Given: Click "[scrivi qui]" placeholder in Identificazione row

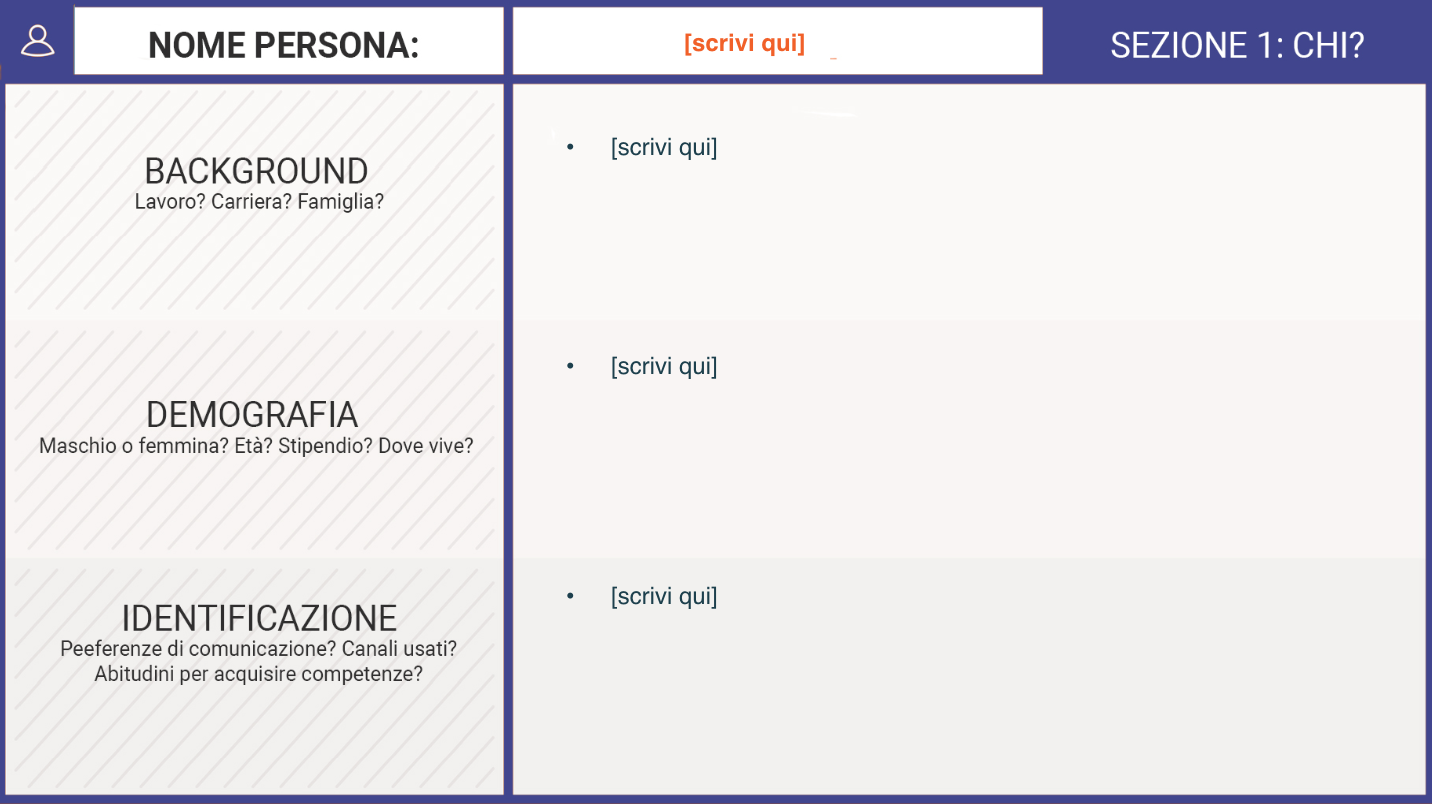Looking at the screenshot, I should (664, 597).
